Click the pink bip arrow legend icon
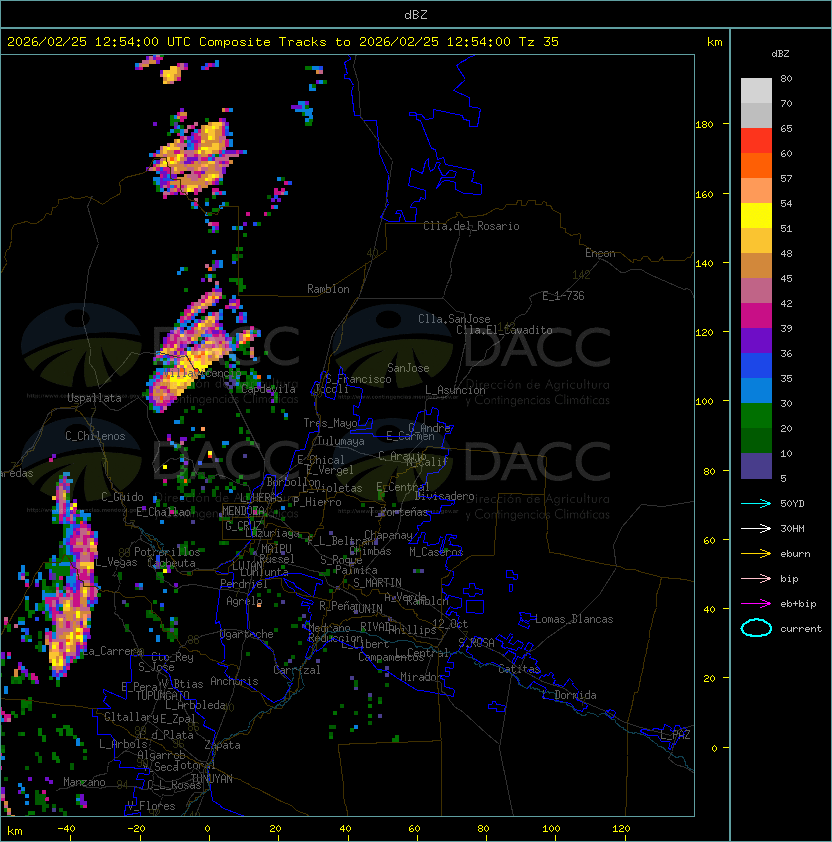 tap(756, 578)
